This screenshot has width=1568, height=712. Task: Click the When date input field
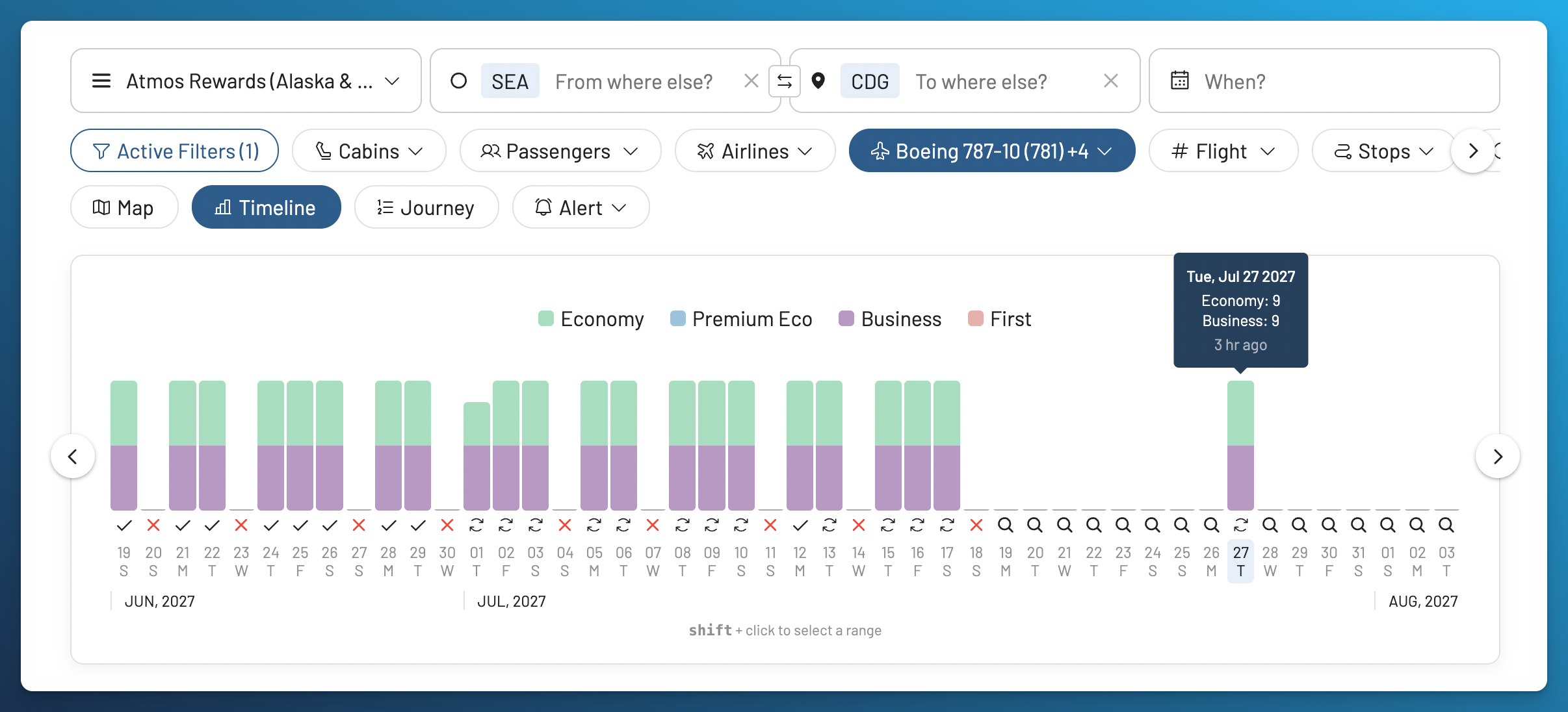[1324, 81]
